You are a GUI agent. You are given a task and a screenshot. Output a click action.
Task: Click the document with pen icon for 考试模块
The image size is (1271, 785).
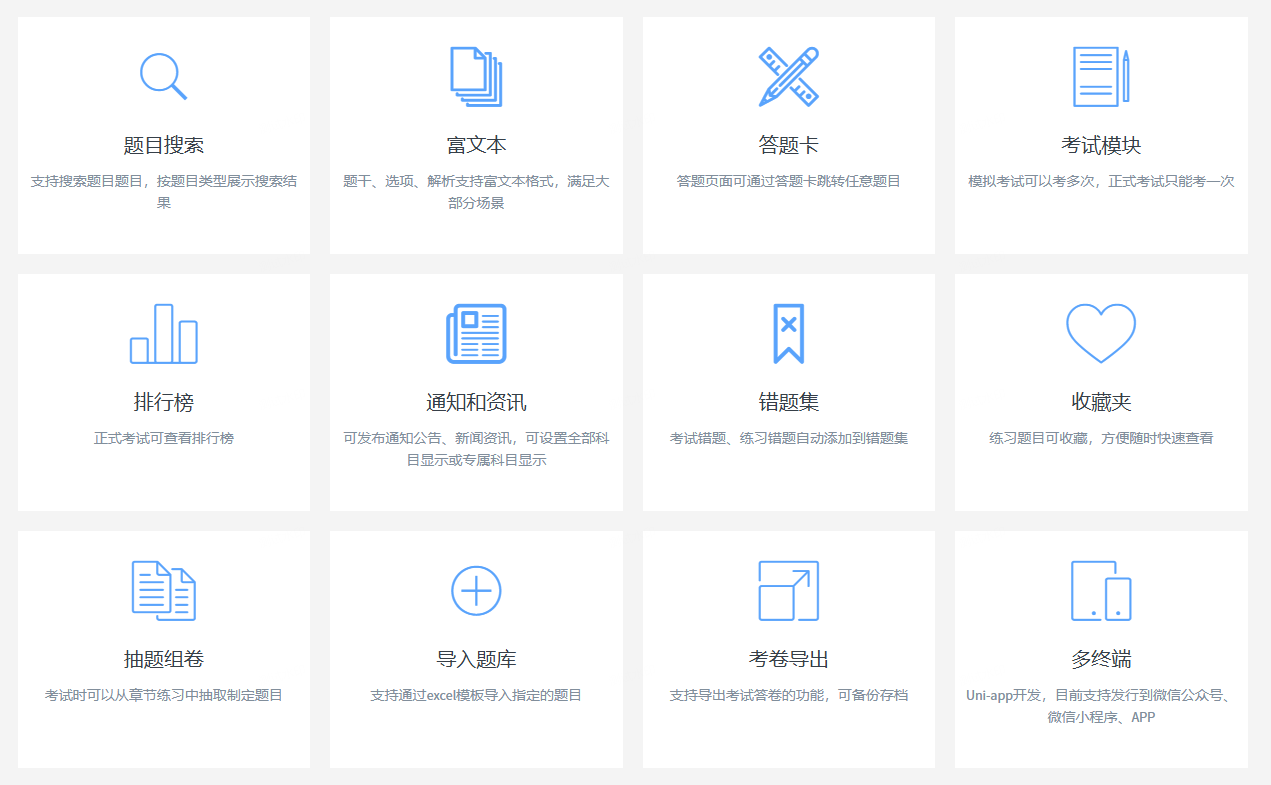click(x=1101, y=75)
